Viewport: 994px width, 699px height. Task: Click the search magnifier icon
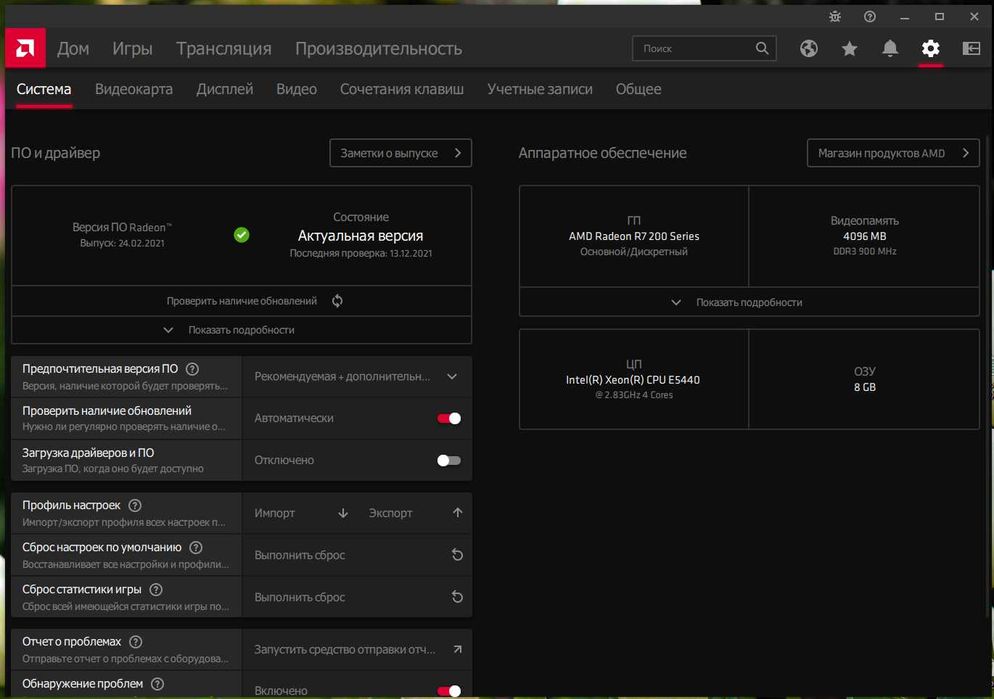(762, 48)
